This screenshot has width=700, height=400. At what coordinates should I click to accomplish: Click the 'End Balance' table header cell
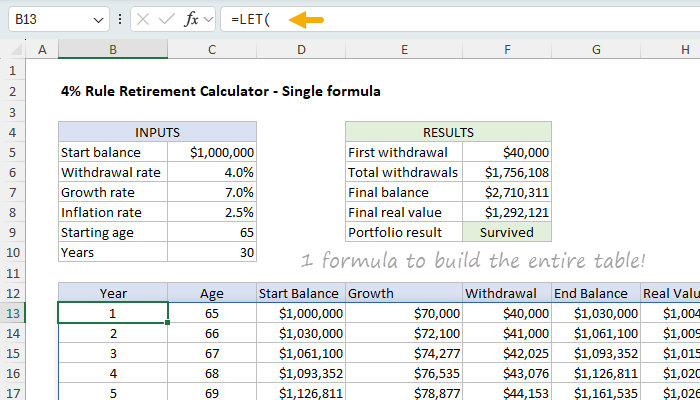[x=596, y=293]
